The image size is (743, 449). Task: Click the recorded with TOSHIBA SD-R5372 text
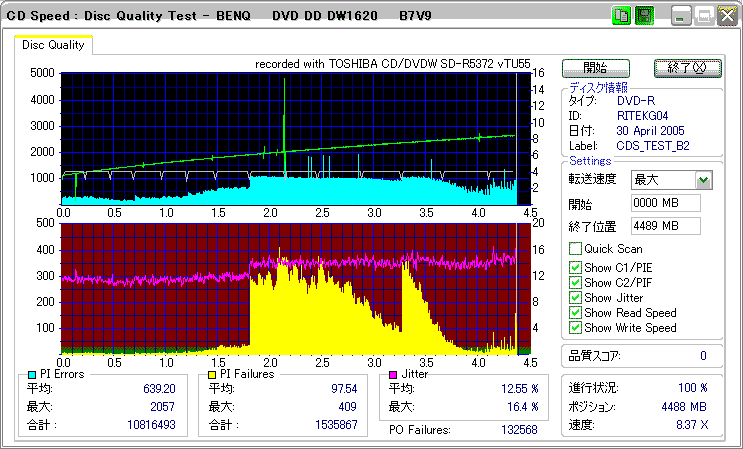pos(392,64)
